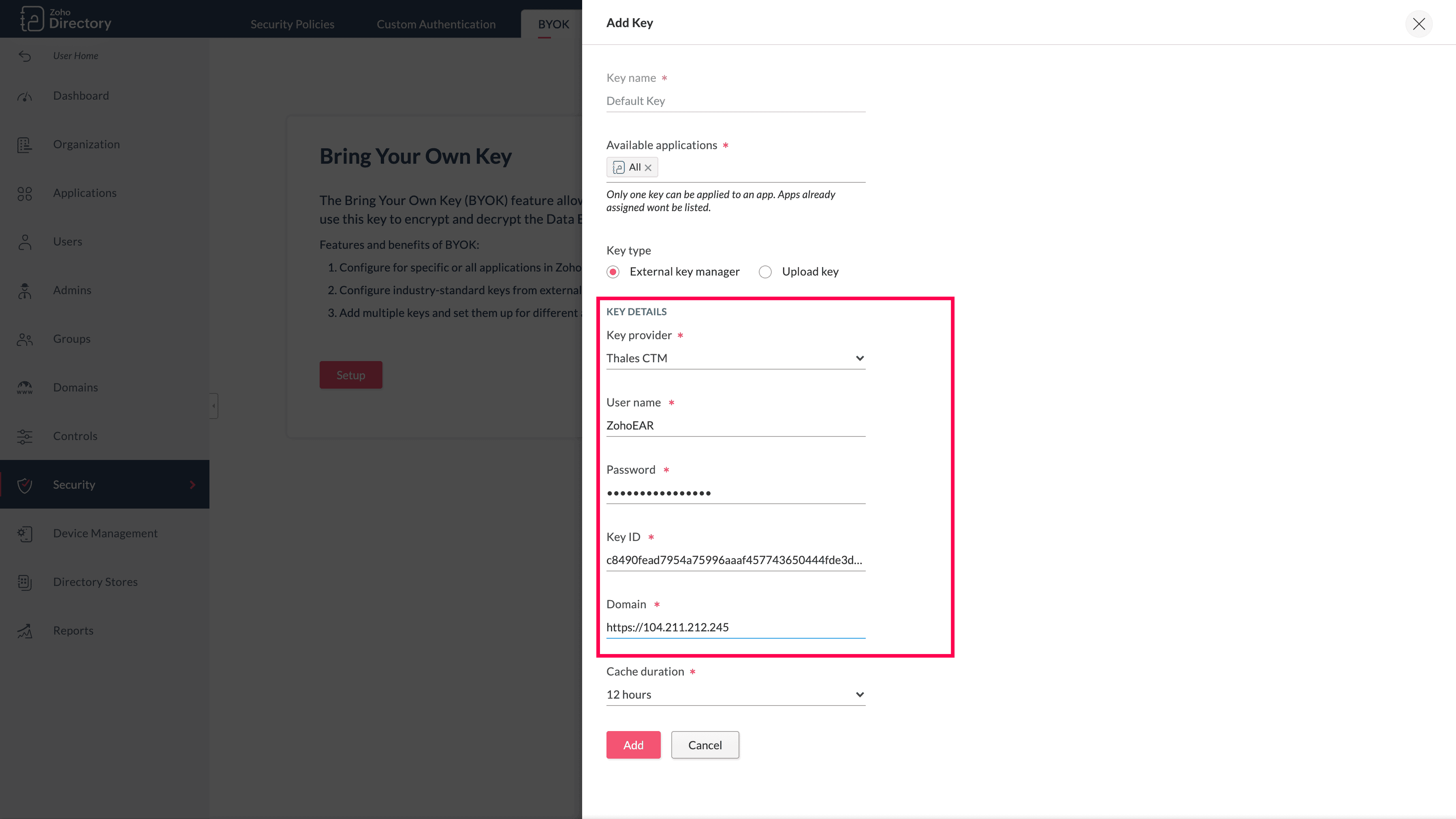Switch to Security Policies tab
The width and height of the screenshot is (1456, 819).
point(292,24)
